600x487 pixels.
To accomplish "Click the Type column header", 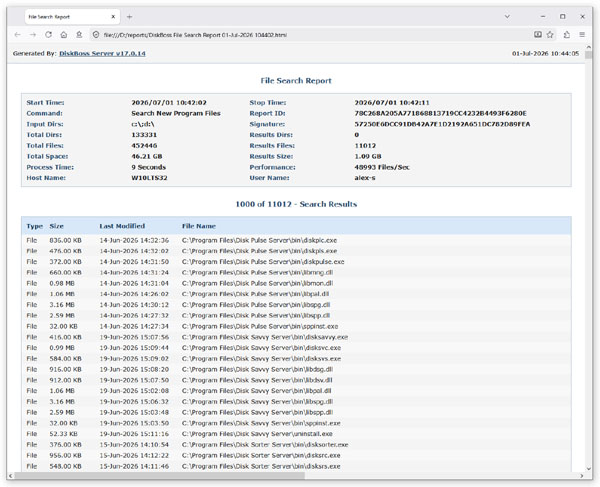I will [x=34, y=226].
